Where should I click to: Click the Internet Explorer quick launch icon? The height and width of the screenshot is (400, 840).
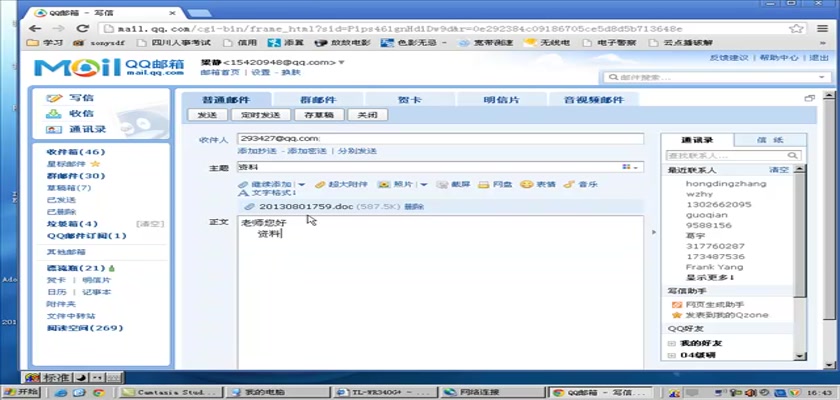point(61,392)
